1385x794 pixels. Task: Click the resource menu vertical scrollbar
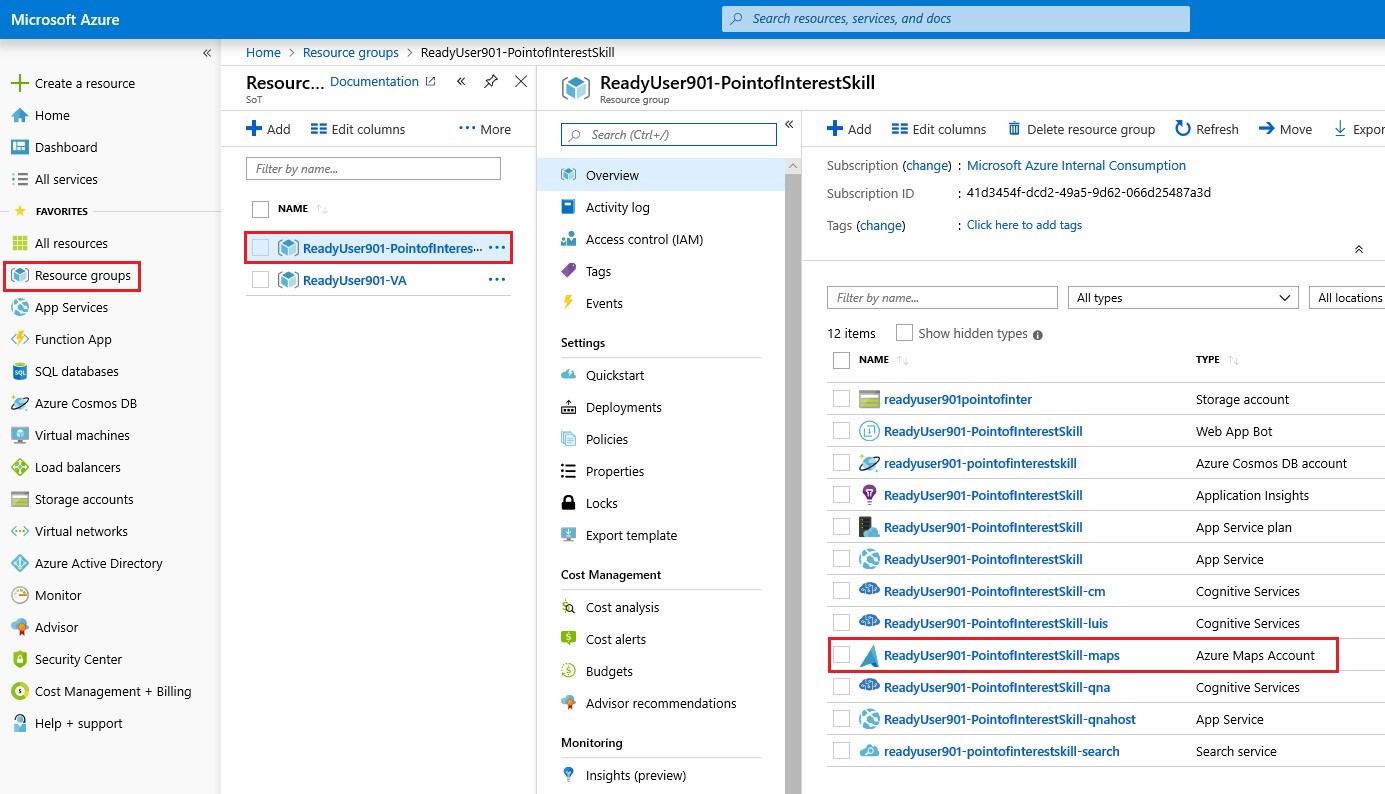[793, 475]
